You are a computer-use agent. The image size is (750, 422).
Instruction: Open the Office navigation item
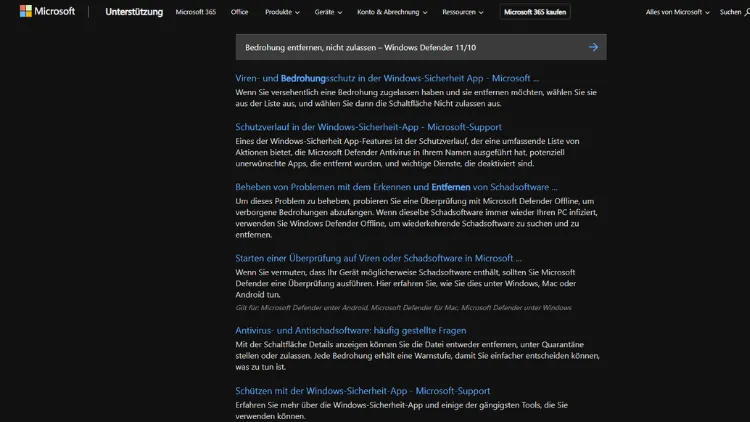point(239,12)
